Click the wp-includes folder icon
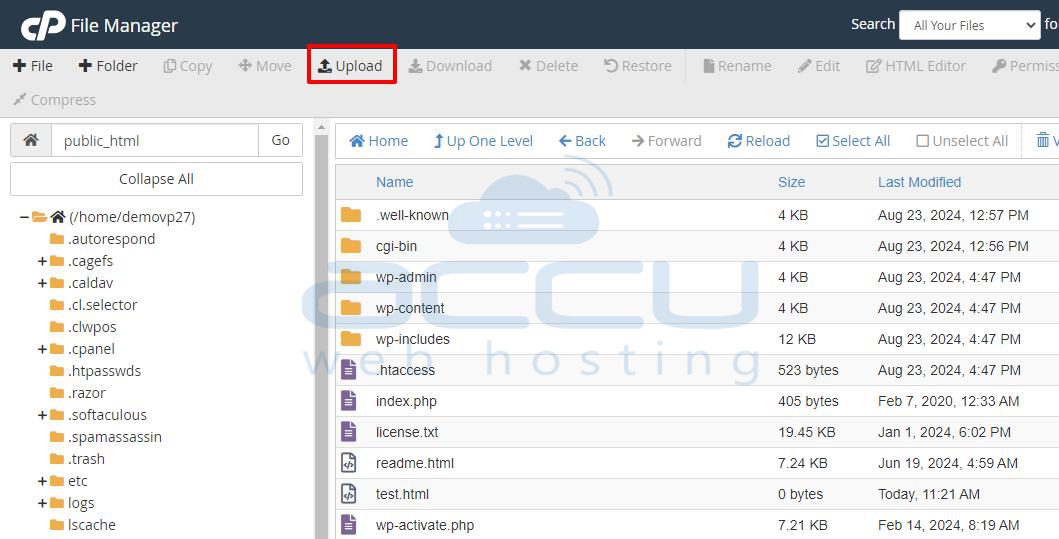1059x539 pixels. coord(351,338)
